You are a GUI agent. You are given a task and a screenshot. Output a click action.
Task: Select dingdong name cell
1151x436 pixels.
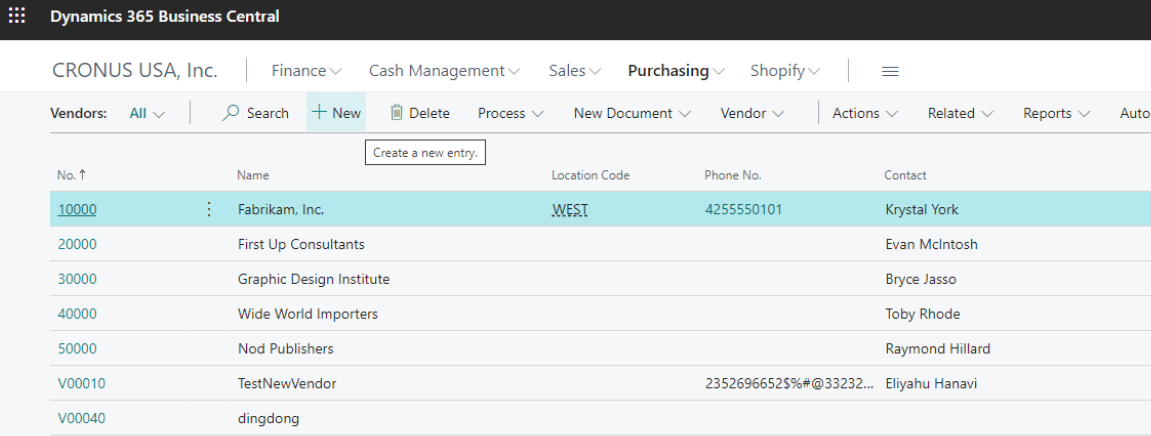[x=269, y=418]
